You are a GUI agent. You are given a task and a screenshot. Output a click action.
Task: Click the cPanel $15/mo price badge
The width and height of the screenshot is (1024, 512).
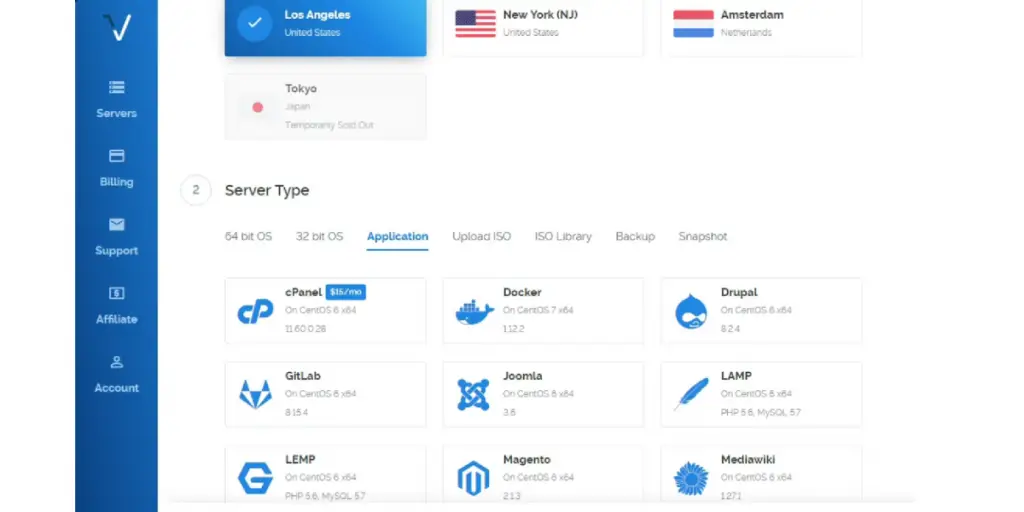(x=345, y=292)
